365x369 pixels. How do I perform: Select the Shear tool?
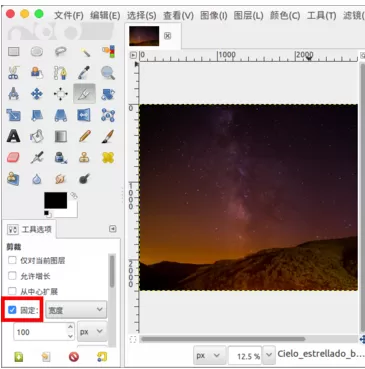[x=37, y=115]
